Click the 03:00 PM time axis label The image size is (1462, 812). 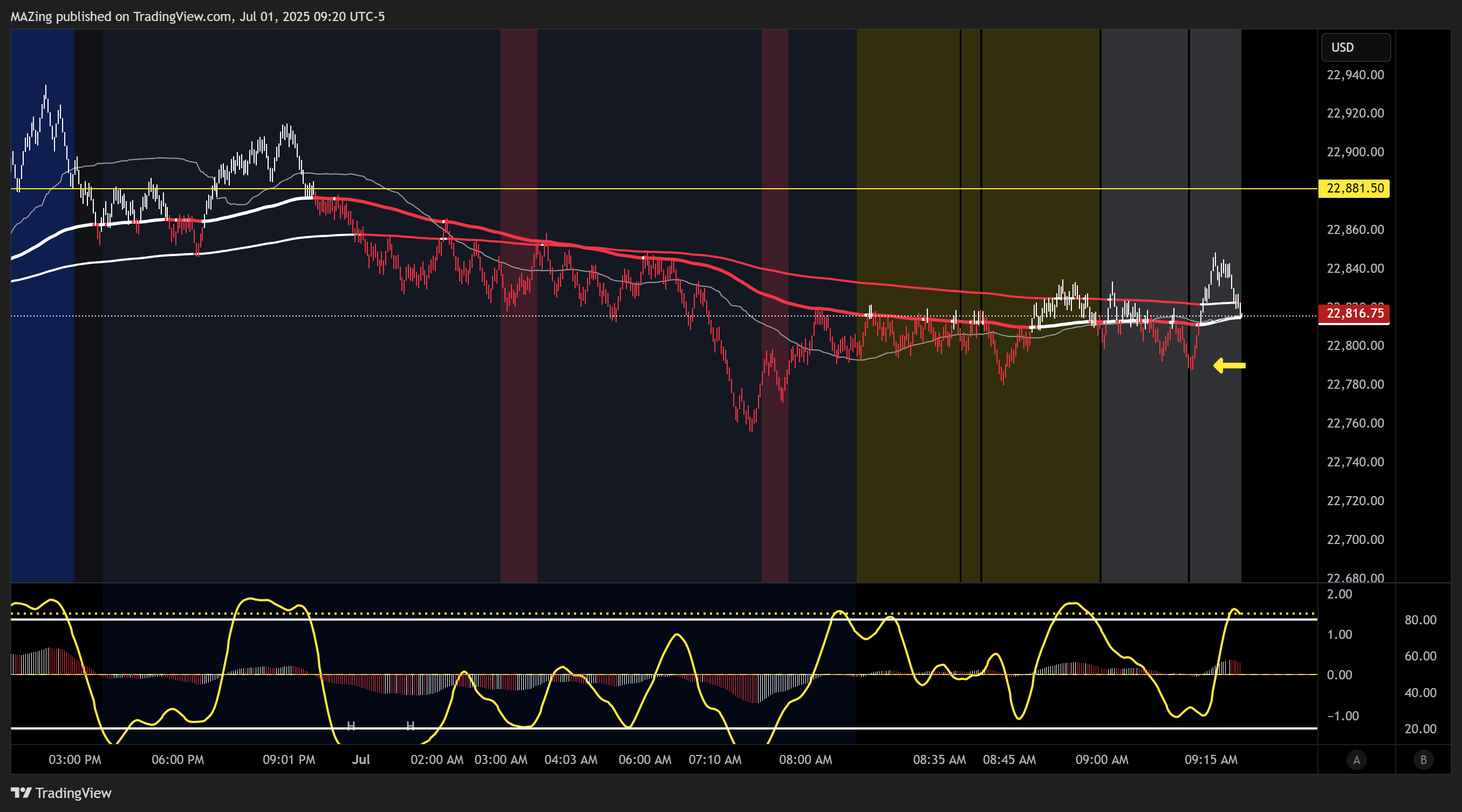(75, 760)
